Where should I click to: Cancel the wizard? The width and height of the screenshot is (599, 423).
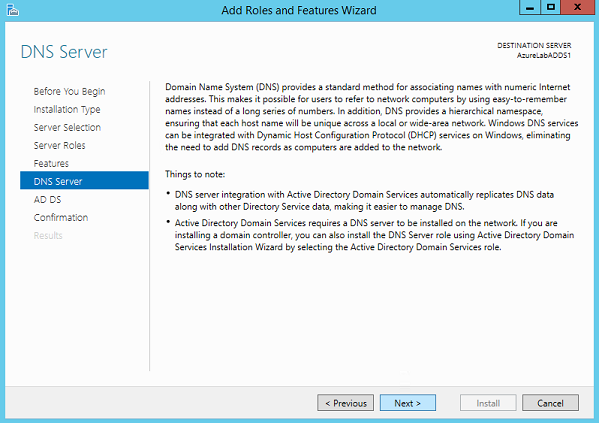point(550,403)
